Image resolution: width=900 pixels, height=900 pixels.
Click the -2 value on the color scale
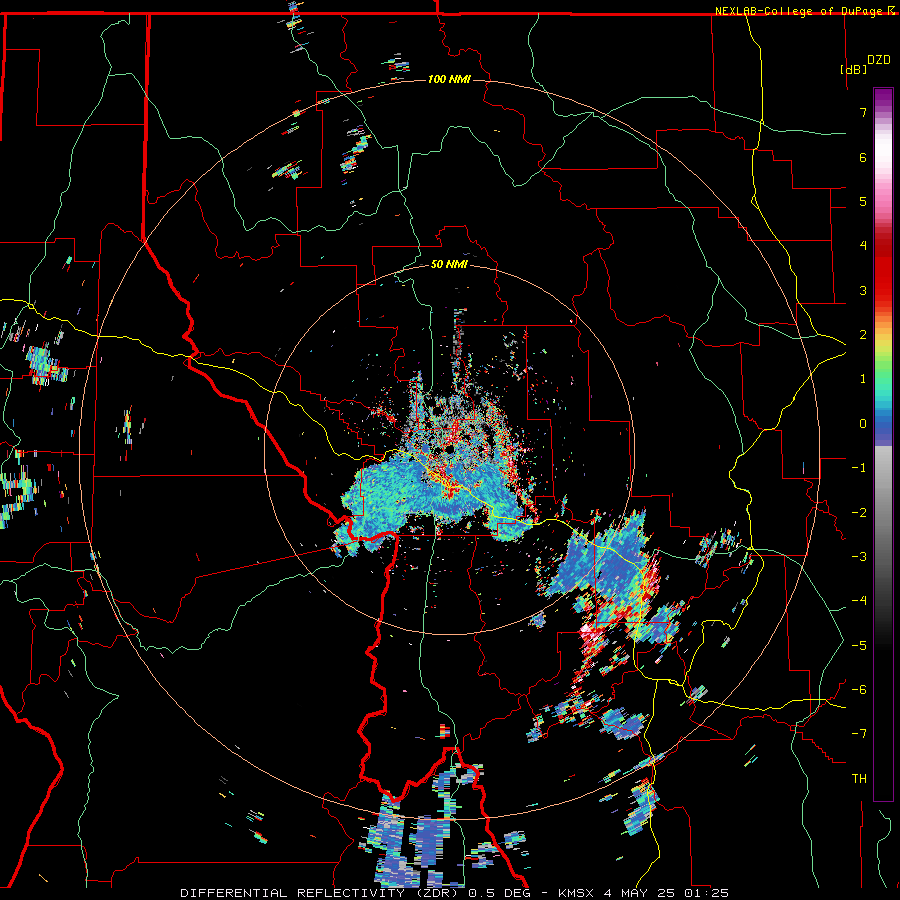point(859,513)
